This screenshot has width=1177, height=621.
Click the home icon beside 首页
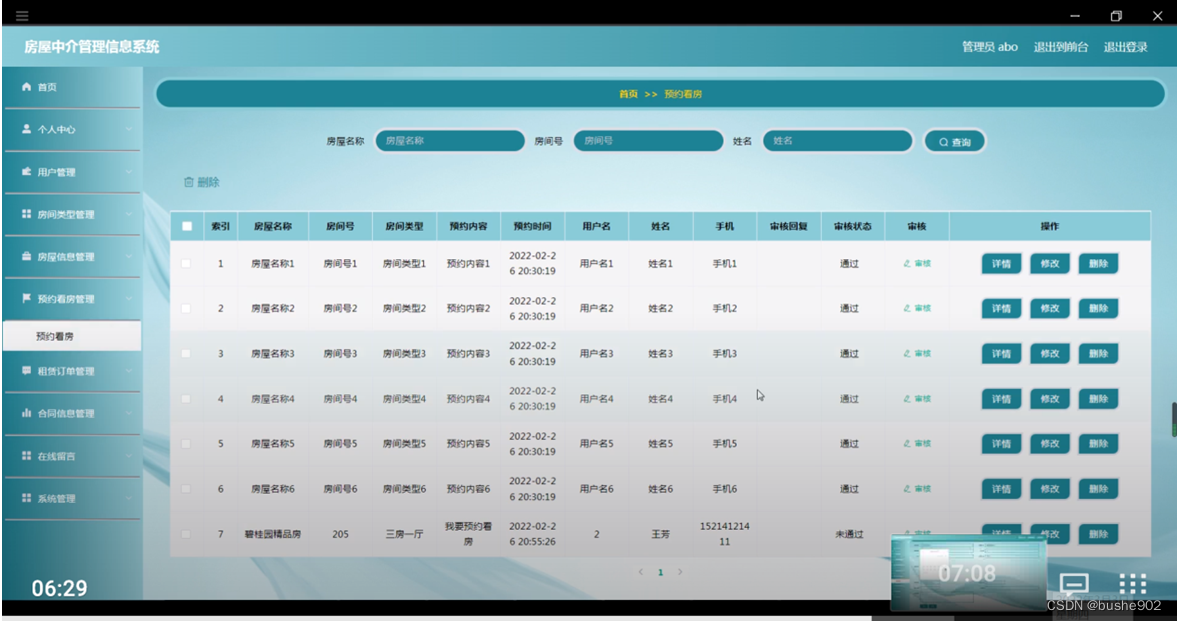pyautogui.click(x=27, y=87)
